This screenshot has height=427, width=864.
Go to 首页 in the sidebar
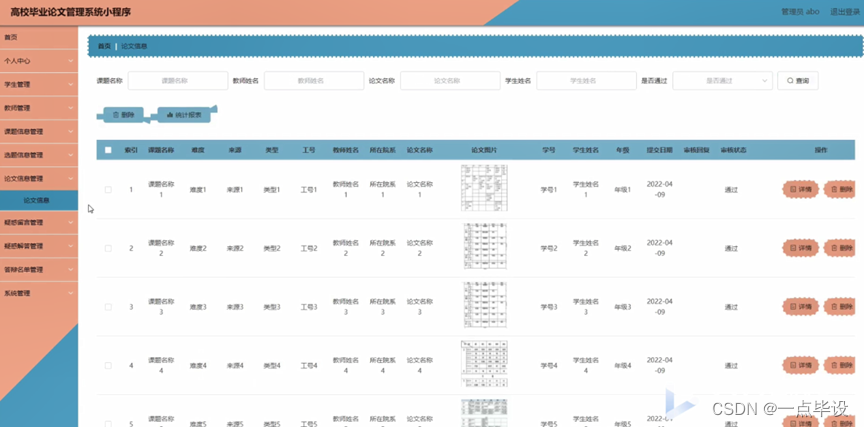[39, 37]
